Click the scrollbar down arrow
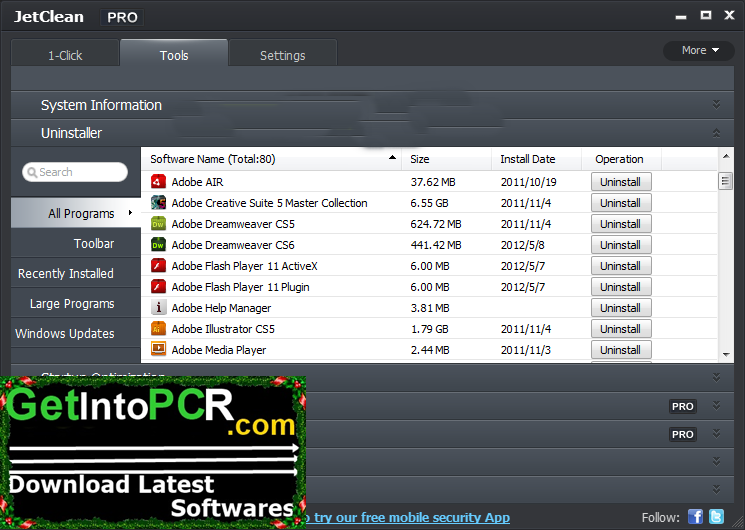This screenshot has width=745, height=530. [726, 354]
